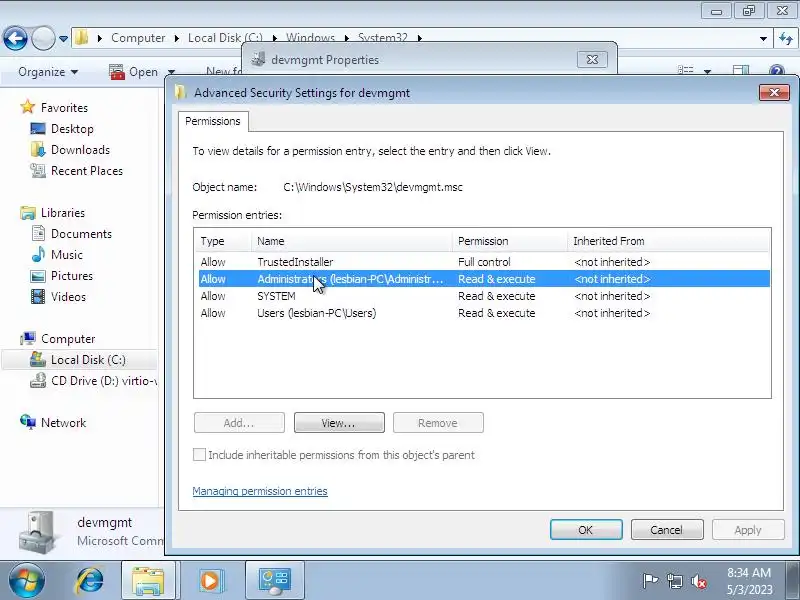
Task: Click the Open toolbar button
Action: (134, 72)
